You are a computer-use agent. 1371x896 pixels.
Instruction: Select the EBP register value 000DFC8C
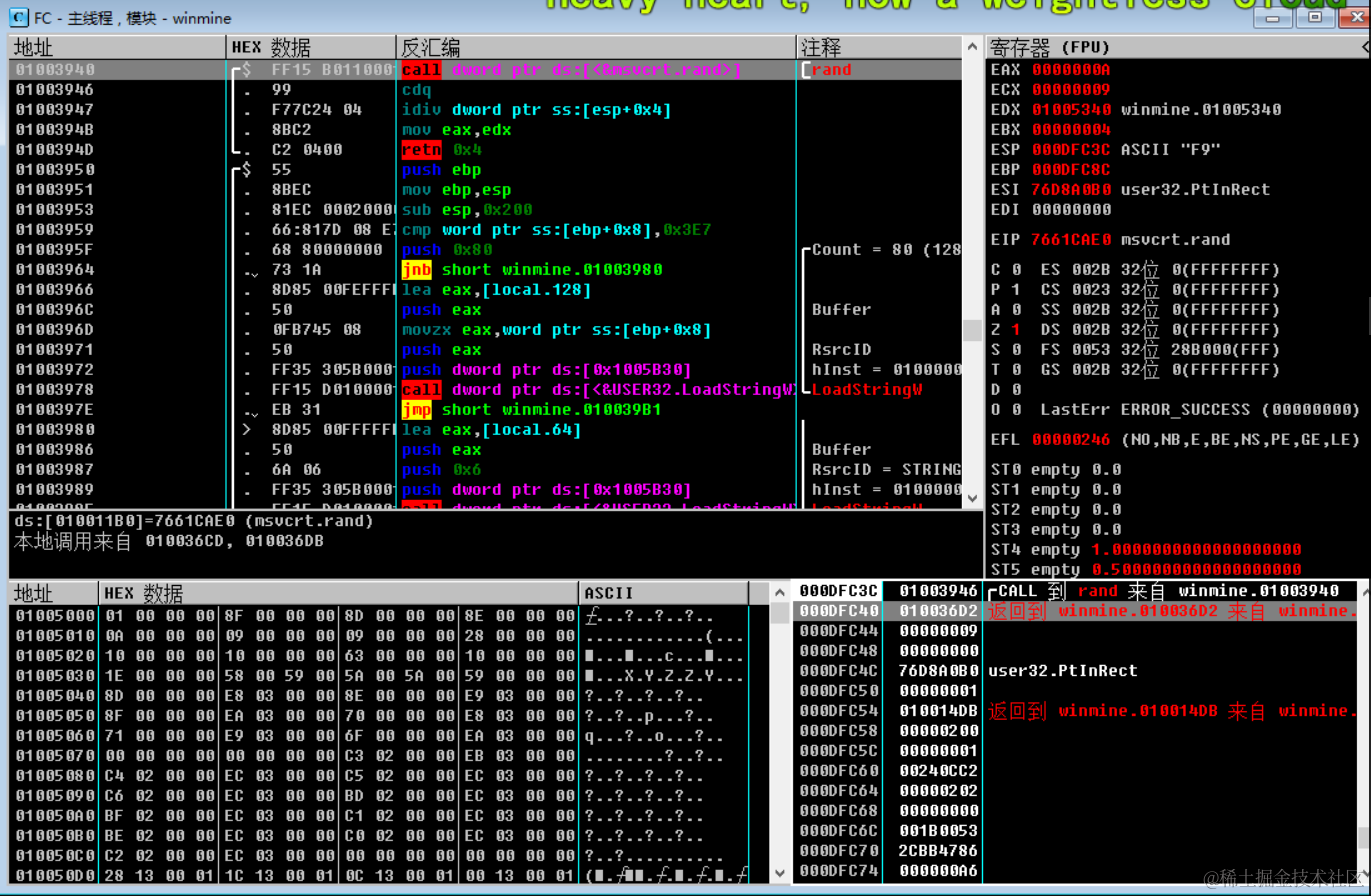click(1071, 170)
